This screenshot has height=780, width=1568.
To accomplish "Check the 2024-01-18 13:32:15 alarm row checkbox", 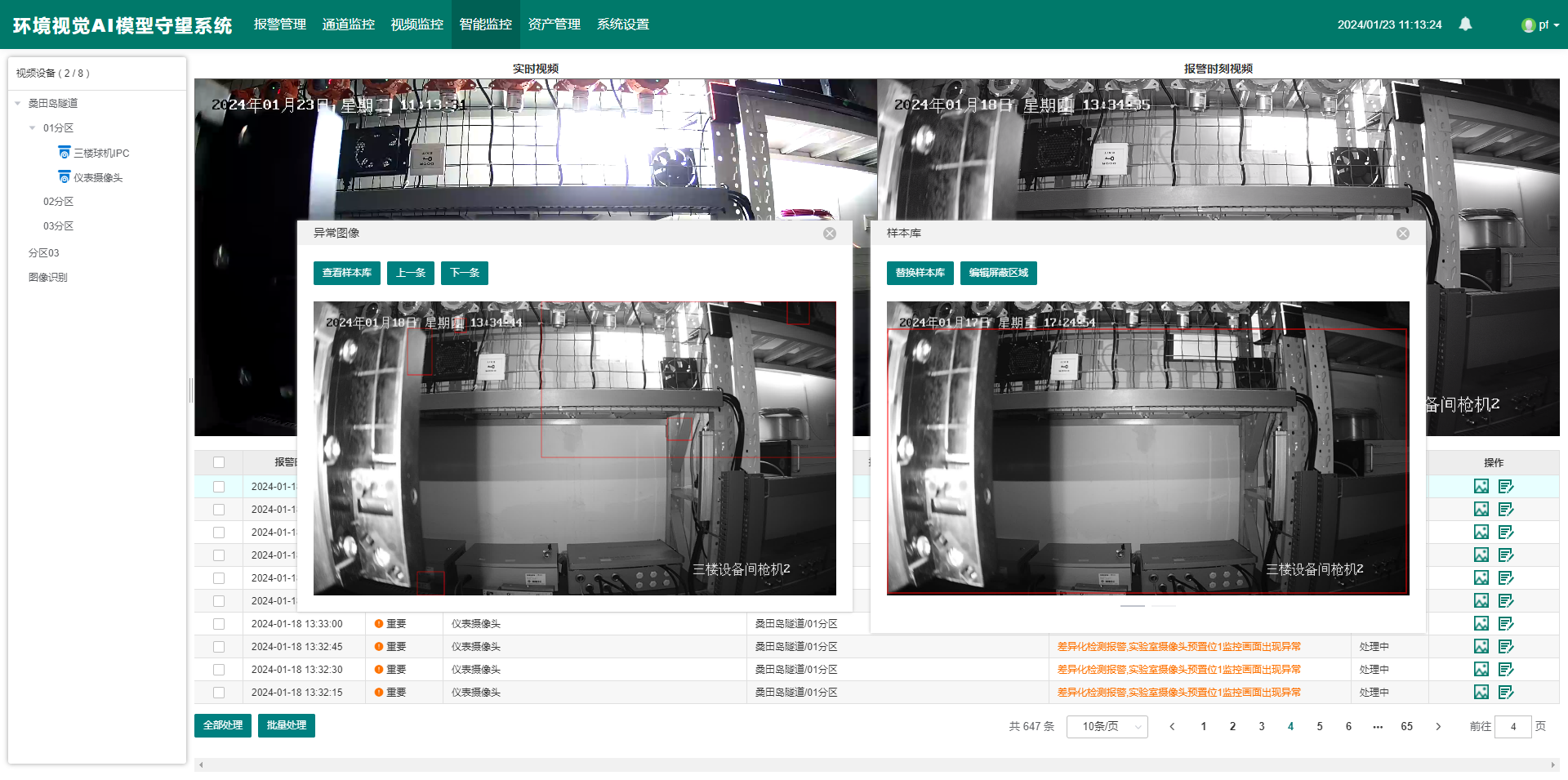I will coord(219,693).
